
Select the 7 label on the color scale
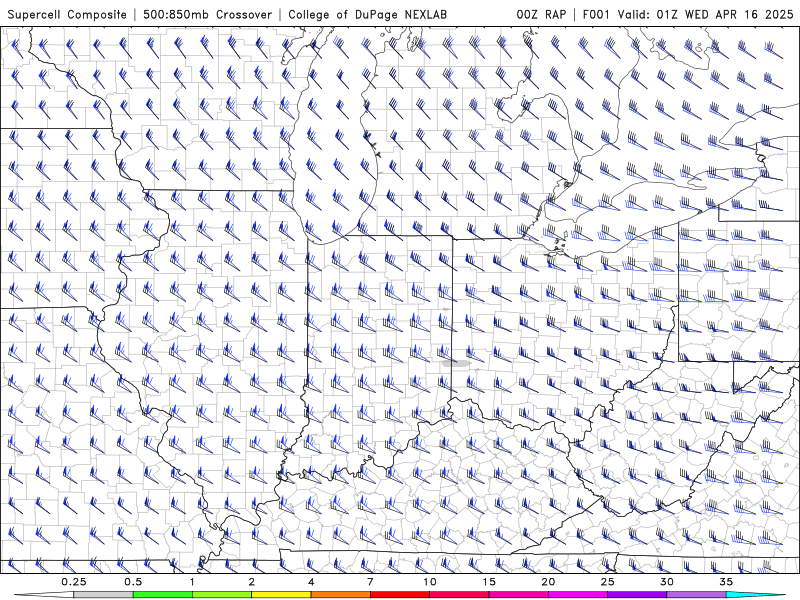[x=370, y=582]
